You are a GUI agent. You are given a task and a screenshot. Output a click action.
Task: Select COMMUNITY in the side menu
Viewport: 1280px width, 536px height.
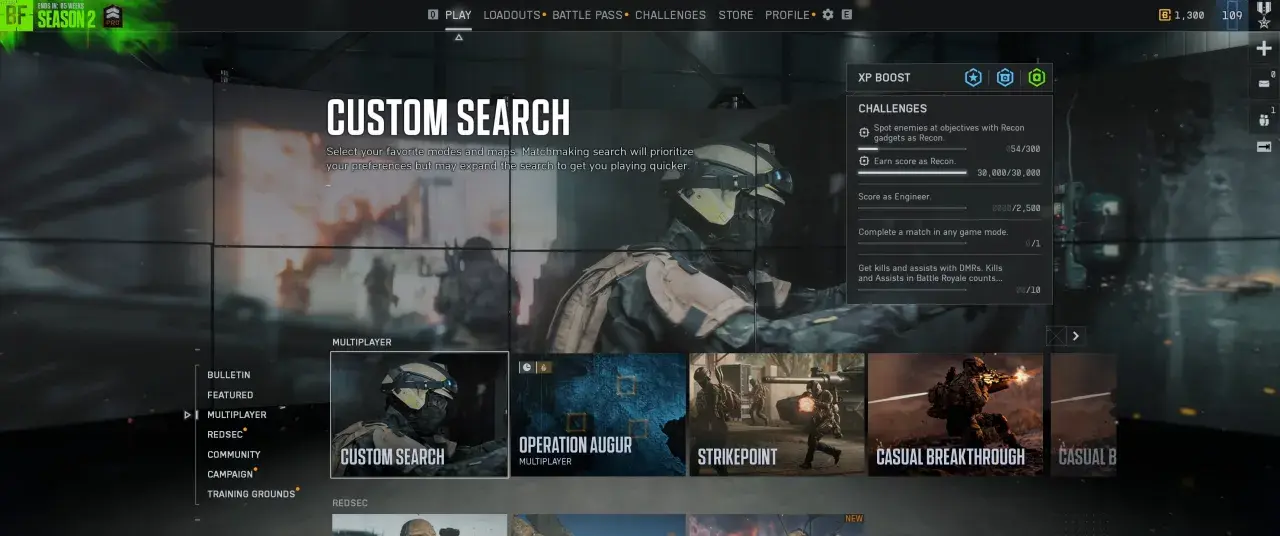click(234, 455)
